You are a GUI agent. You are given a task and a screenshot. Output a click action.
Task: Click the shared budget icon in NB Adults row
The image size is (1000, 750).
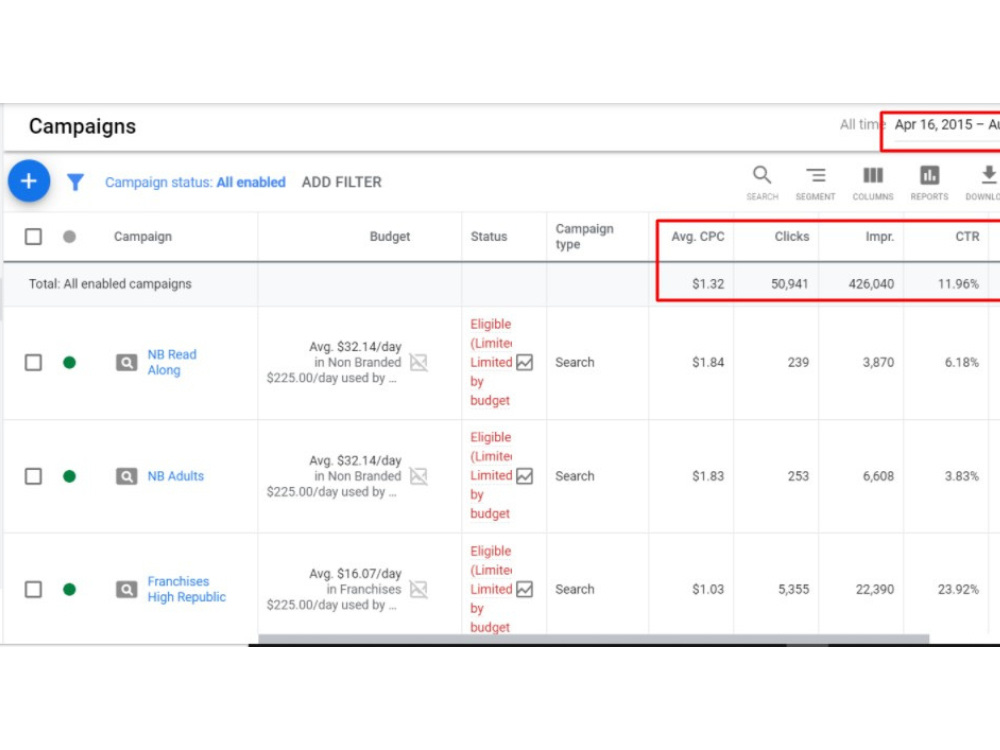coord(418,476)
